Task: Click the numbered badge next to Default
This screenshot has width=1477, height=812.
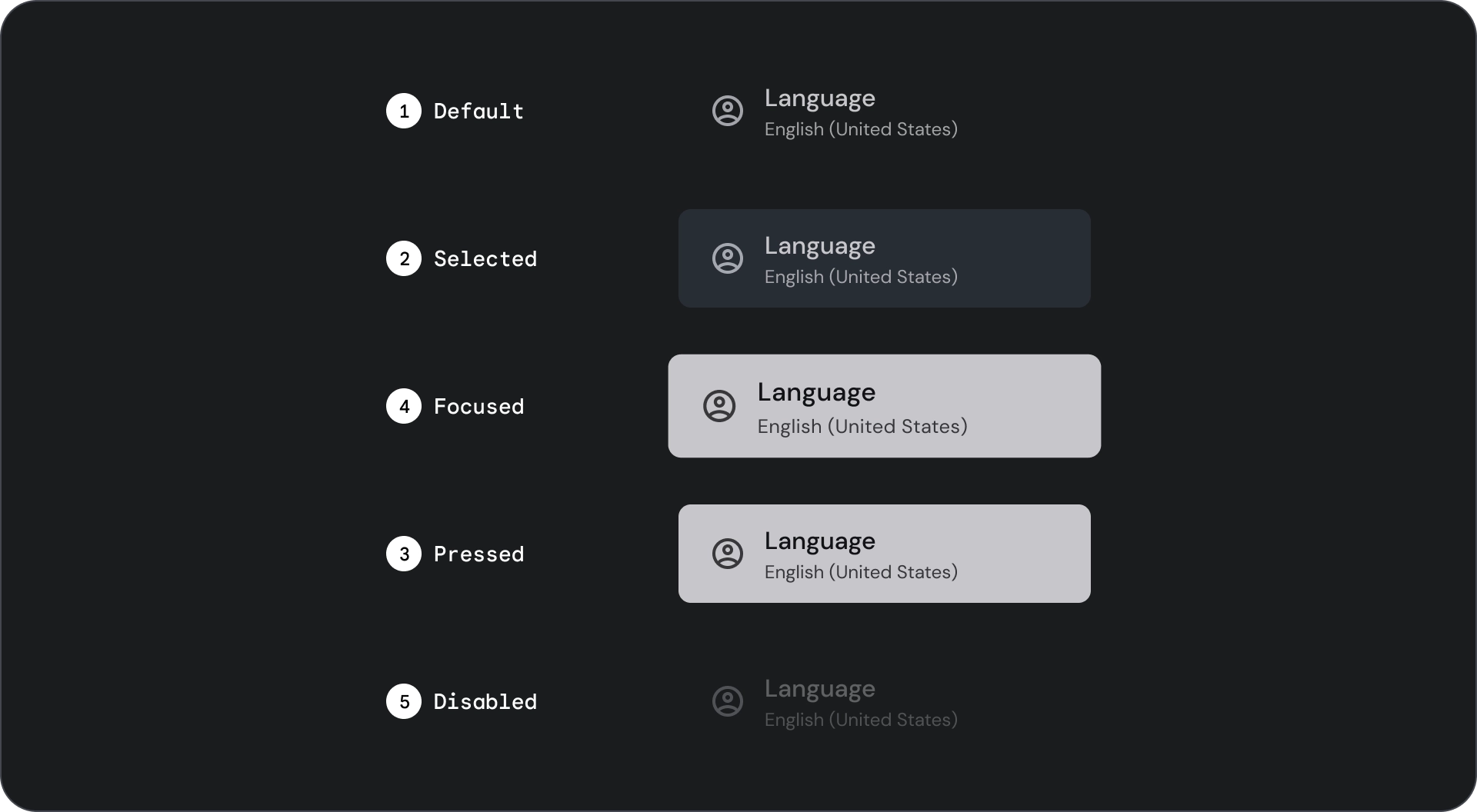Action: [403, 111]
